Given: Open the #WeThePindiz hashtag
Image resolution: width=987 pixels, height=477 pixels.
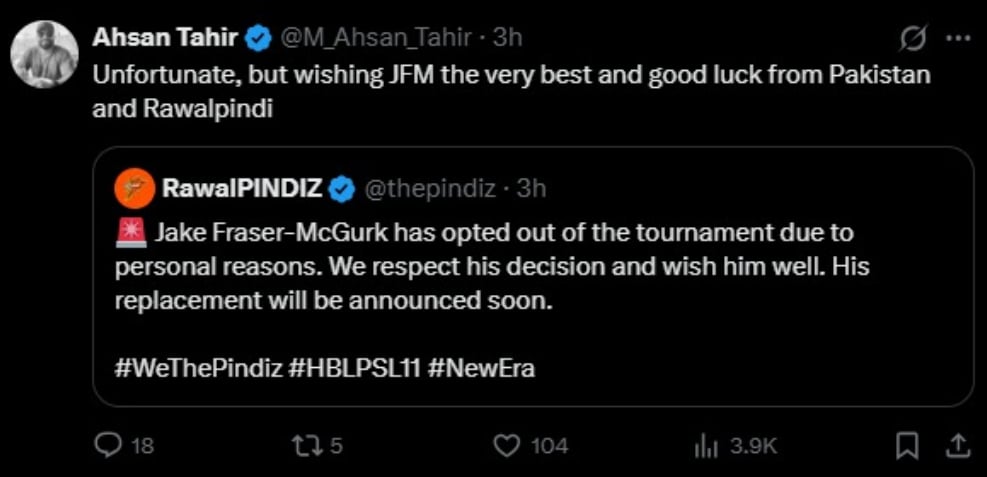Looking at the screenshot, I should pyautogui.click(x=198, y=368).
